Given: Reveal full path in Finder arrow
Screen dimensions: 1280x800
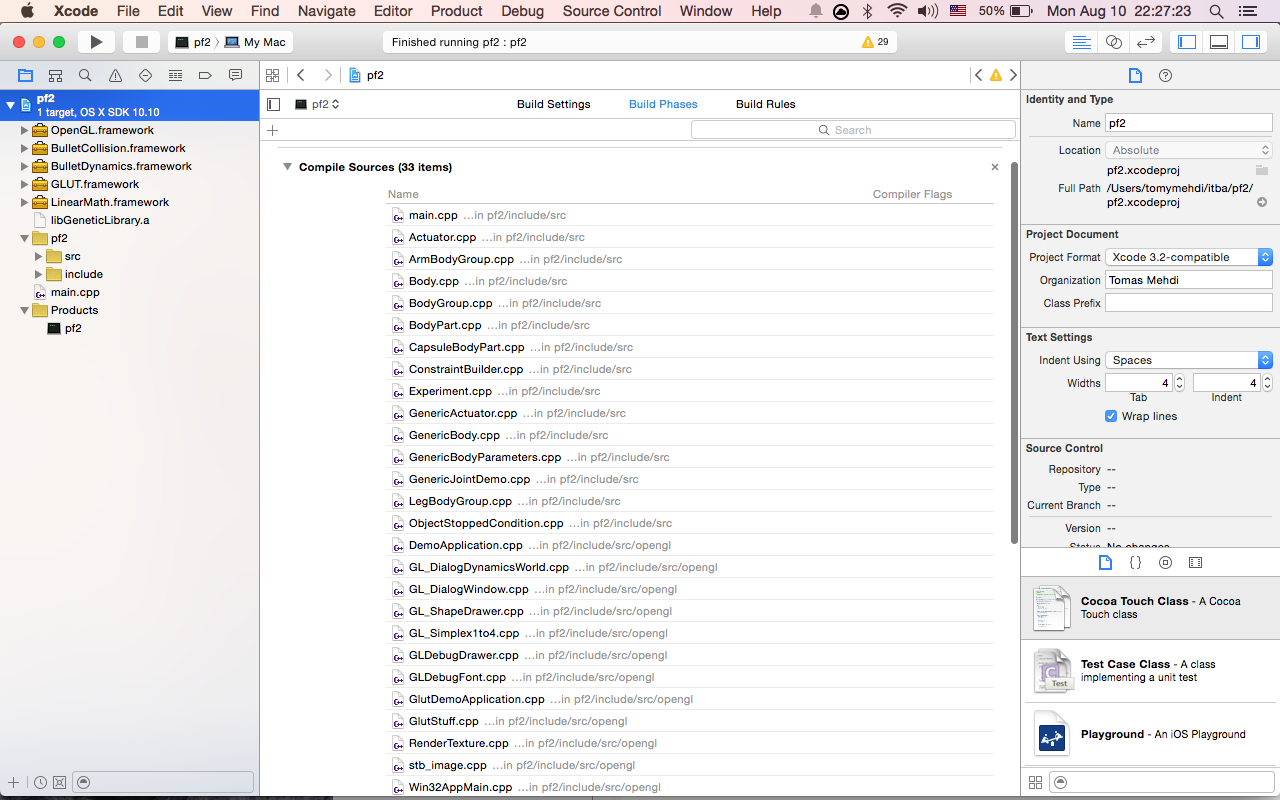Looking at the screenshot, I should tap(1262, 202).
